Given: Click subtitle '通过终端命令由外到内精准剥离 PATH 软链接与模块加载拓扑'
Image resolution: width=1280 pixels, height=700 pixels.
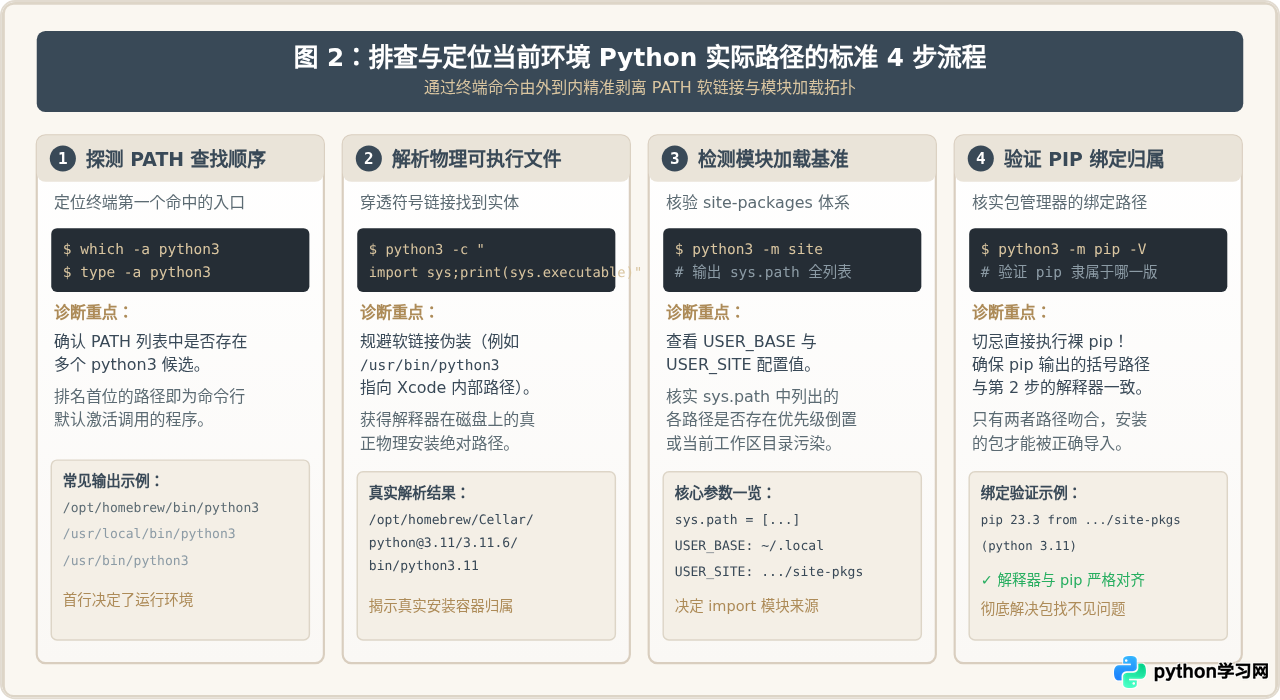Looking at the screenshot, I should point(640,87).
